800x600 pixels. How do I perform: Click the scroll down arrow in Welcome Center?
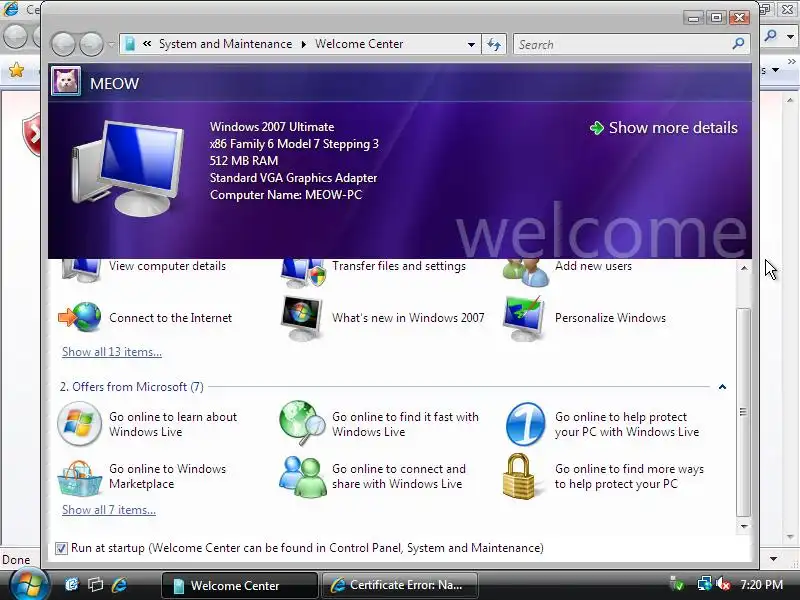(744, 526)
